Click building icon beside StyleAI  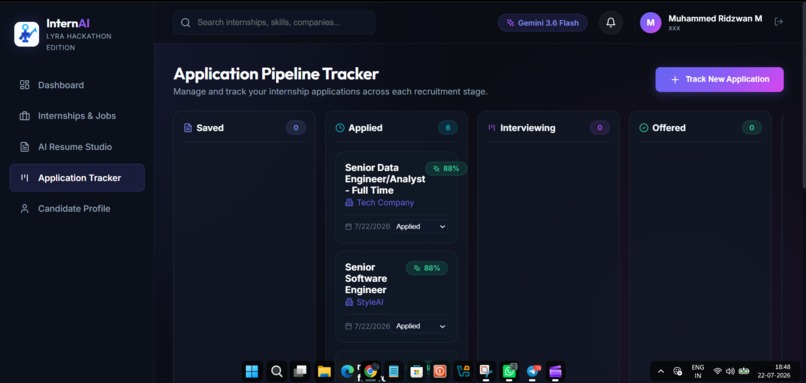[x=349, y=302]
